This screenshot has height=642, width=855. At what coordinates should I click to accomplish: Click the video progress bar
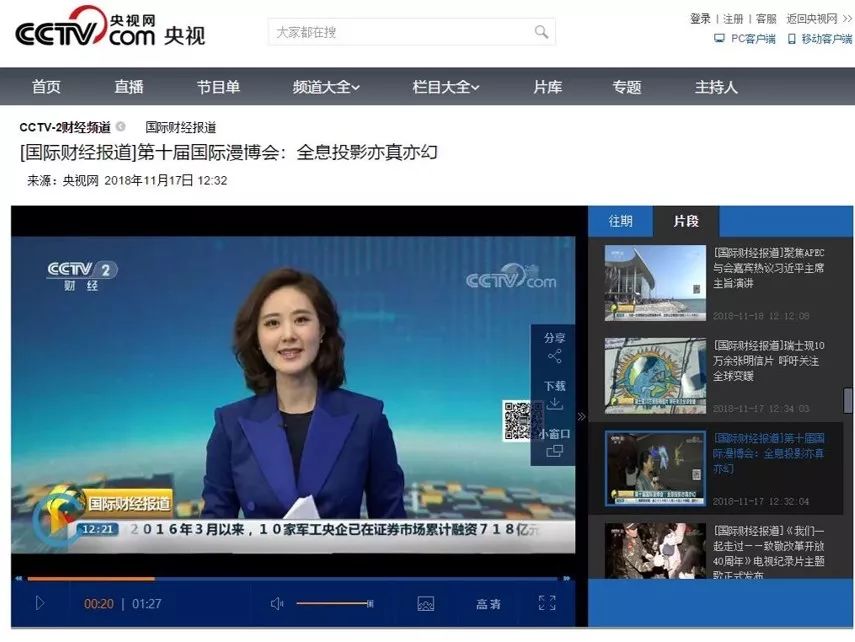click(292, 578)
